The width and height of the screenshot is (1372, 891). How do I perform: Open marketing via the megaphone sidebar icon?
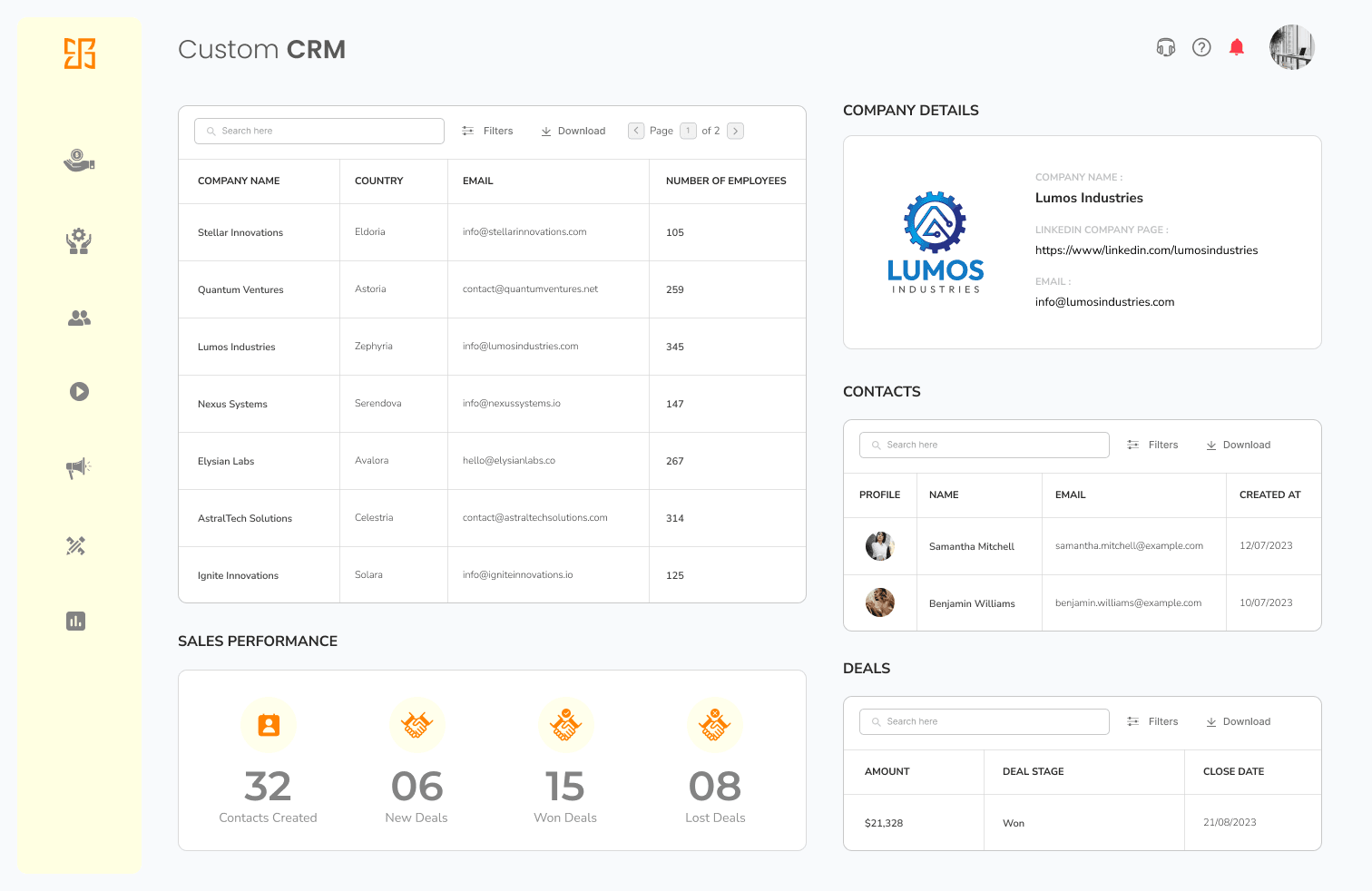click(78, 467)
